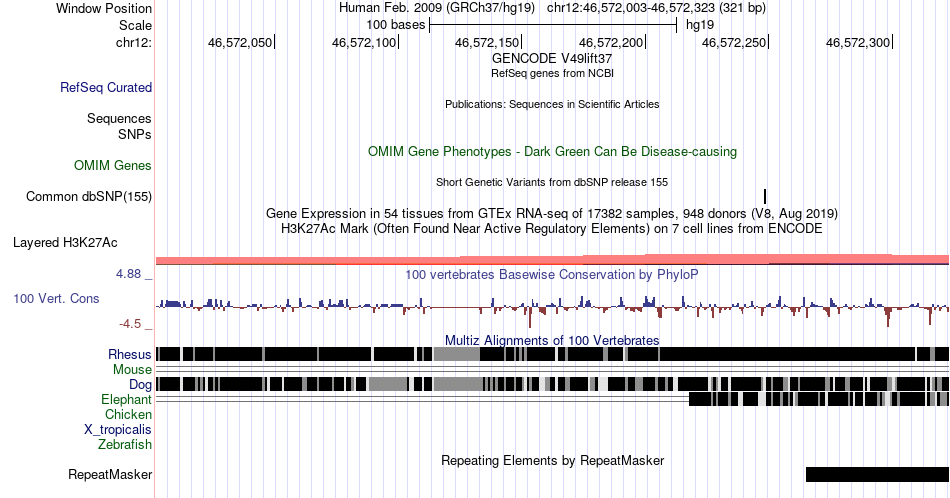
Task: Select the Mouse alignment row label
Action: pos(132,370)
